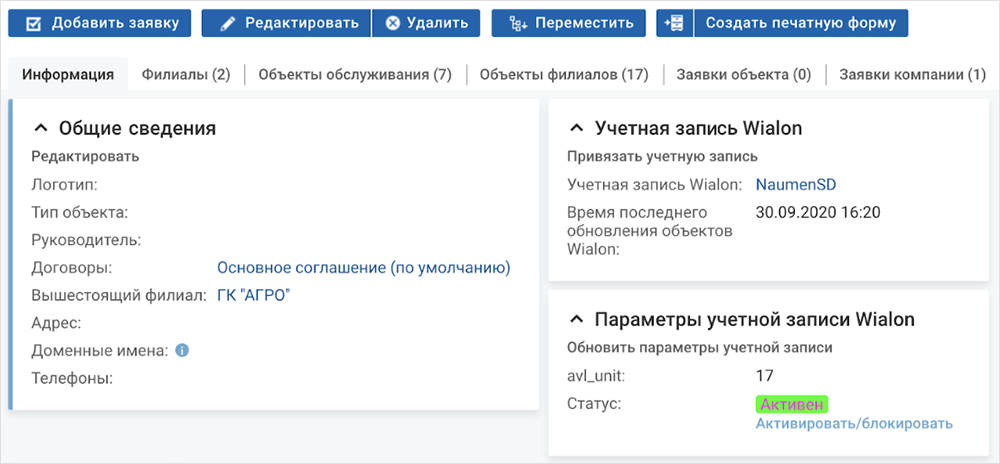Click the Адрес label

click(56, 323)
